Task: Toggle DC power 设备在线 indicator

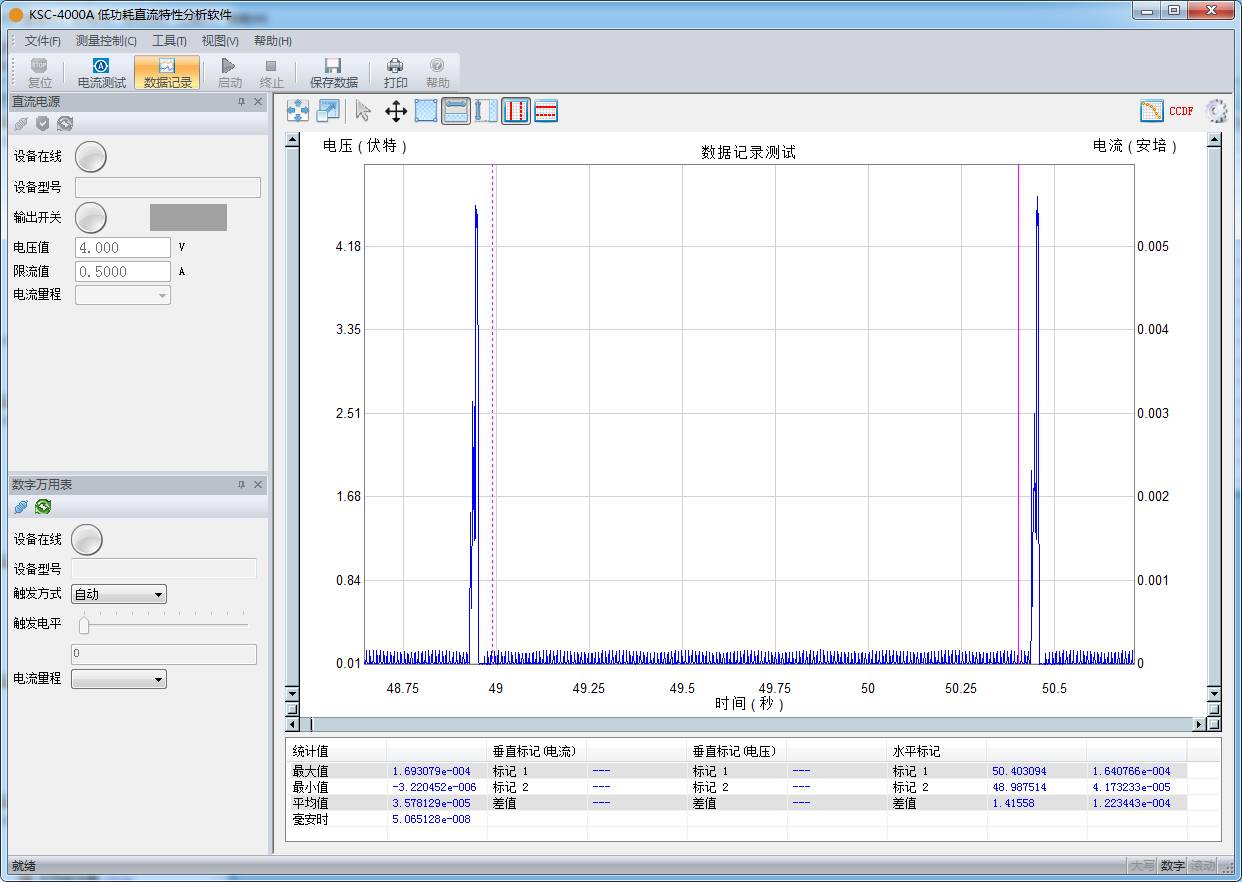Action: [91, 157]
